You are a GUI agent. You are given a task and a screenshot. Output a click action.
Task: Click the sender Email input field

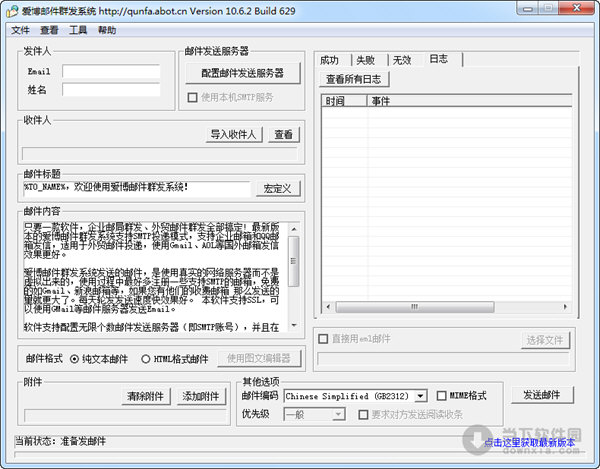point(112,72)
